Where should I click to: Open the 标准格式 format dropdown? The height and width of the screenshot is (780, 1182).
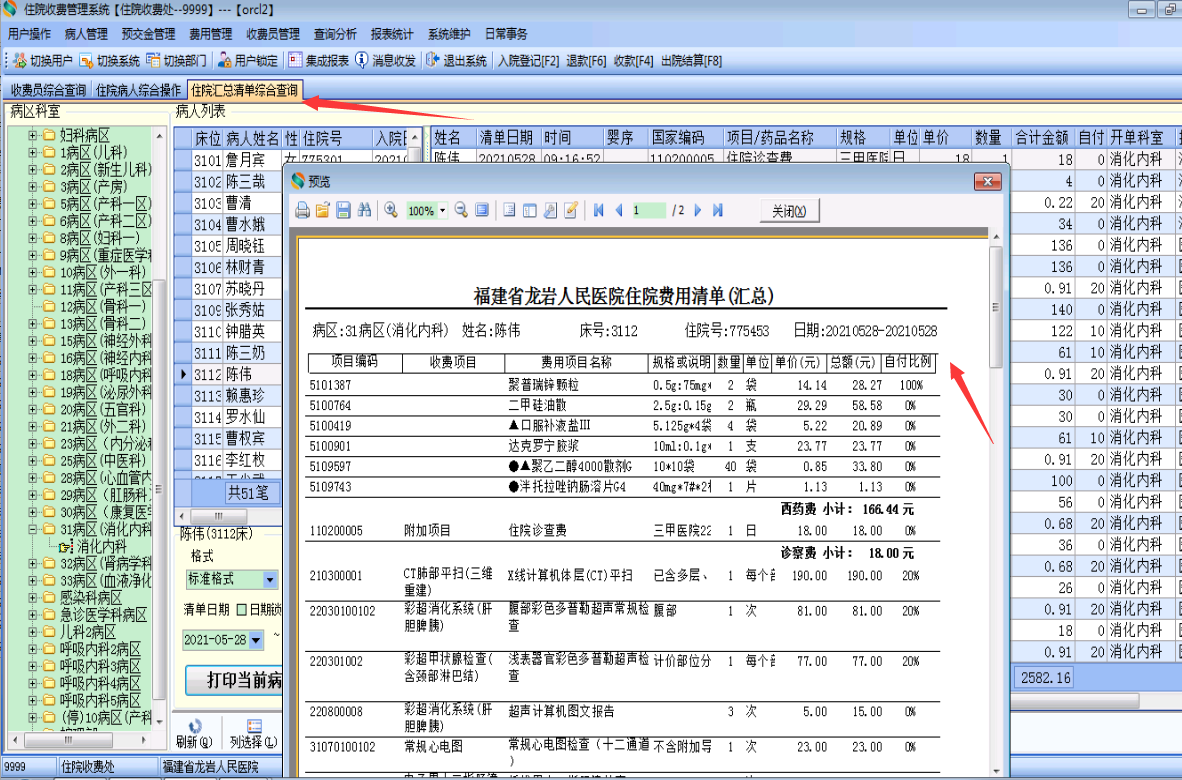pyautogui.click(x=270, y=580)
